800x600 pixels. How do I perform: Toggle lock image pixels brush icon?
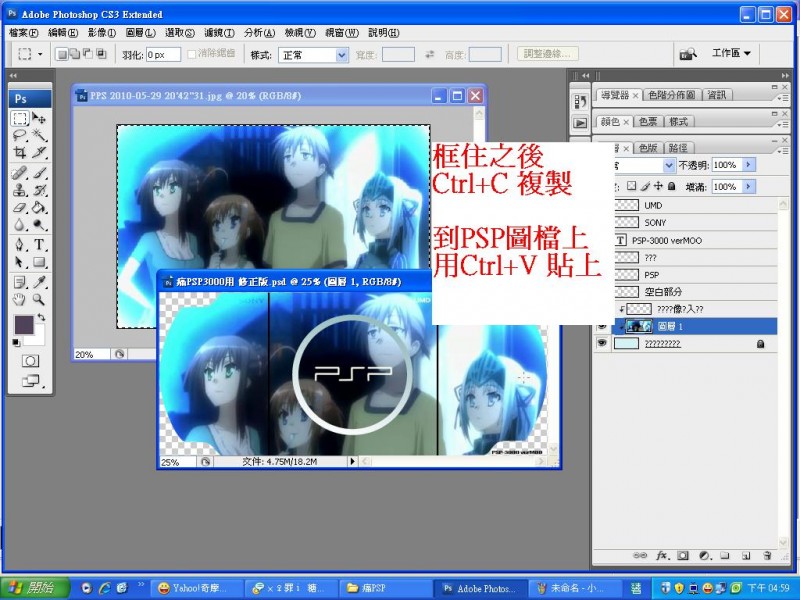[645, 186]
